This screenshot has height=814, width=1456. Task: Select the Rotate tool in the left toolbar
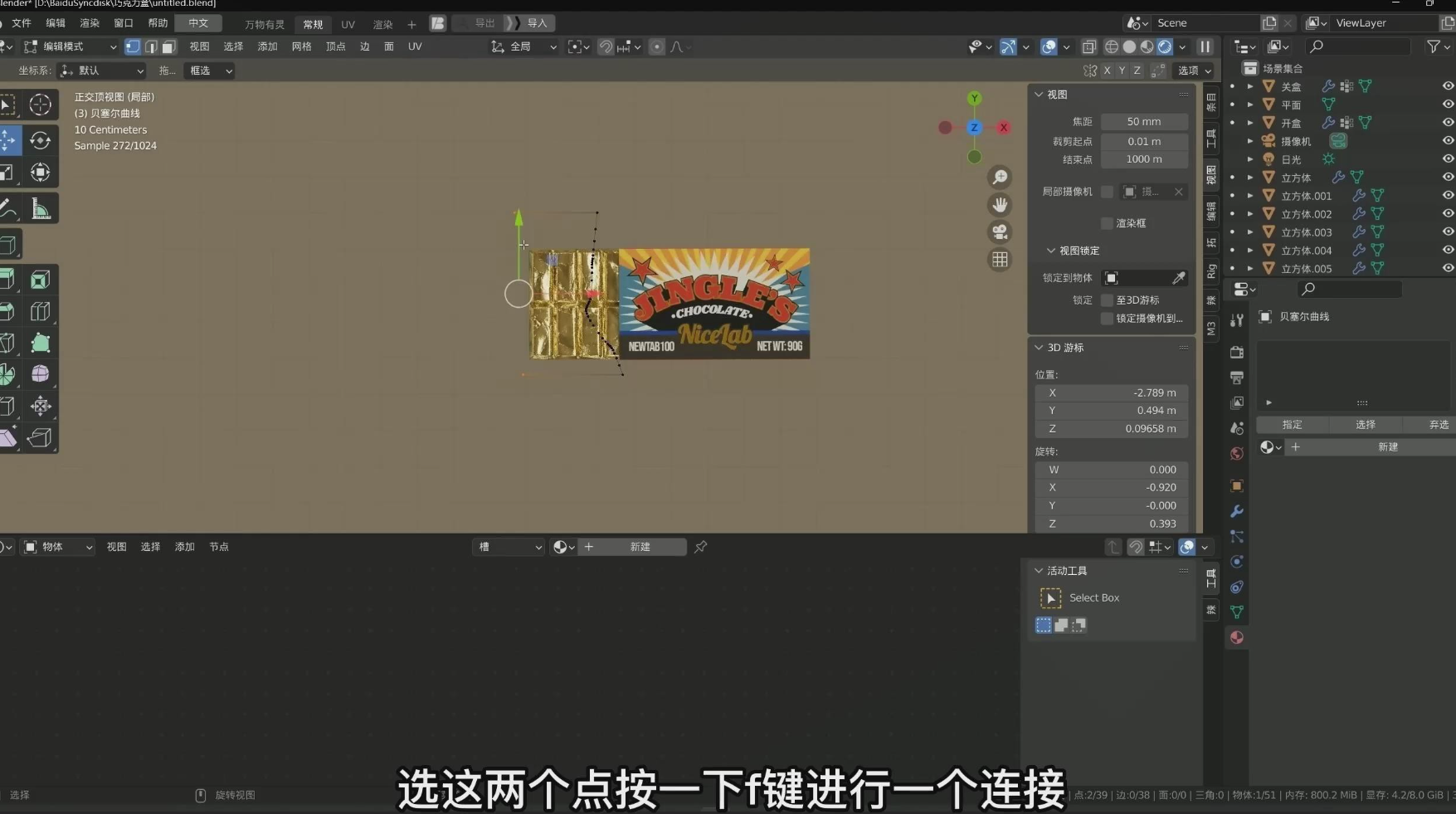(40, 139)
